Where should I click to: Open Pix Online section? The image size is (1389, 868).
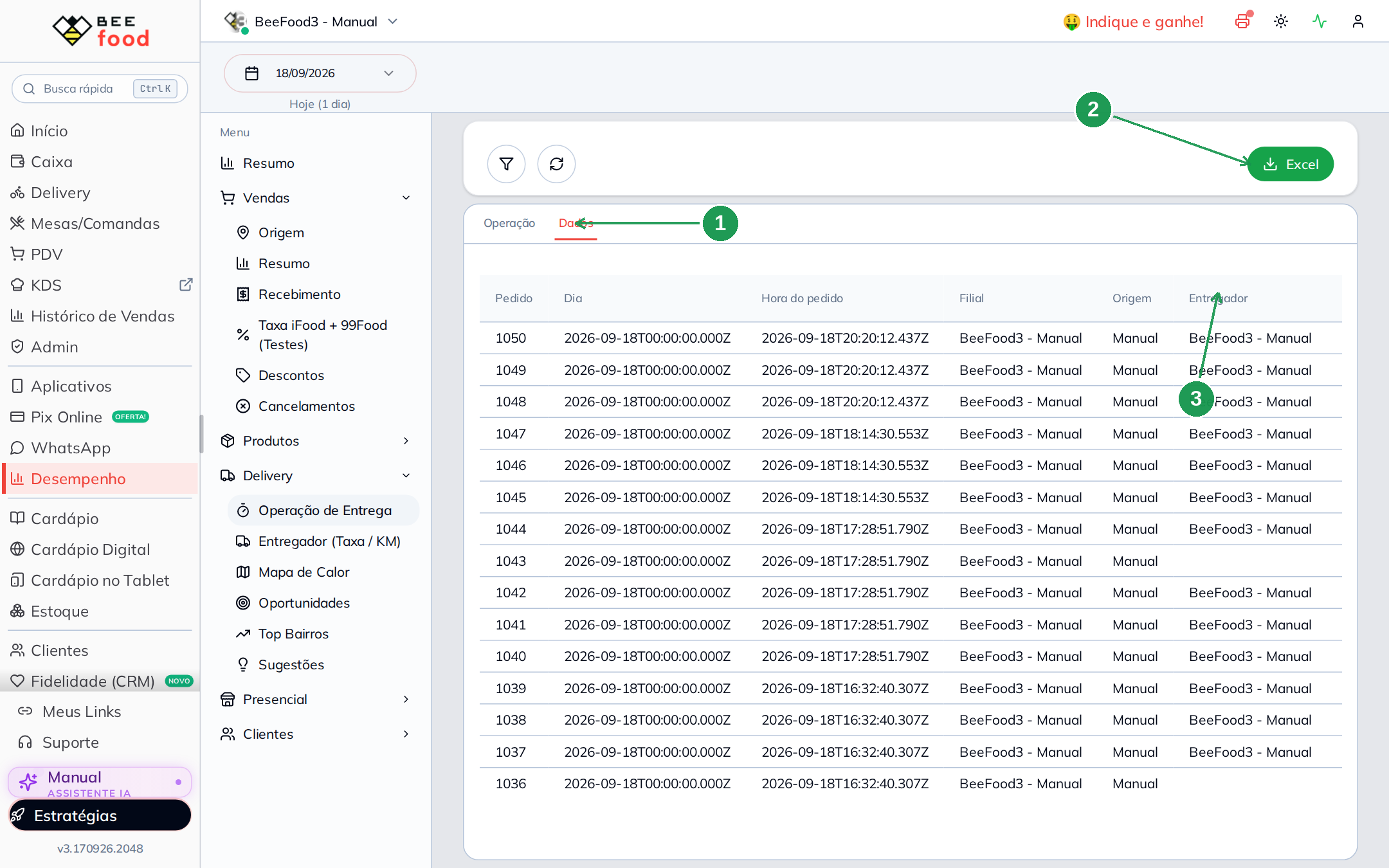pos(100,417)
